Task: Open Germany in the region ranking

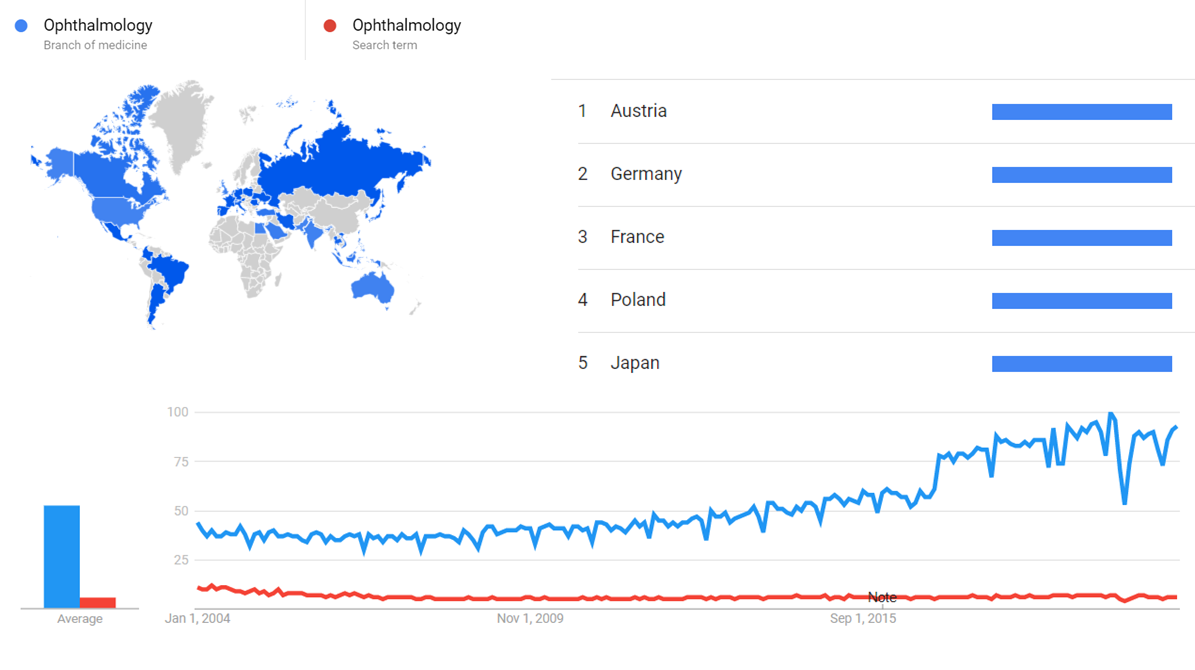Action: 646,174
